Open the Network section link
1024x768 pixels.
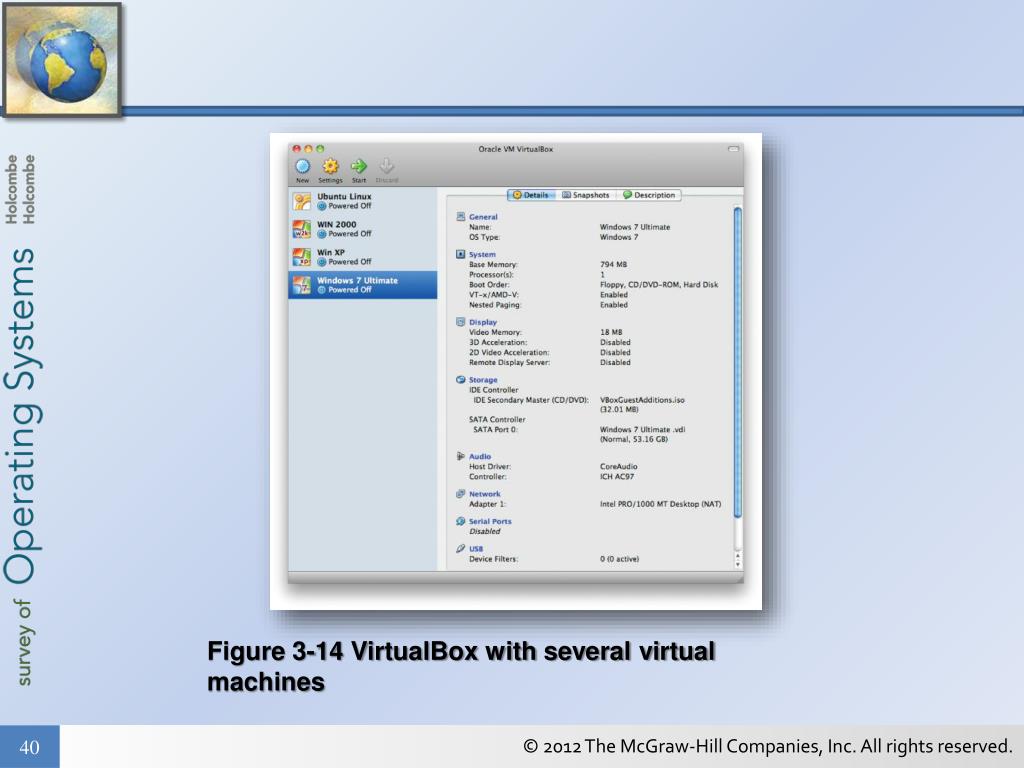(x=485, y=494)
